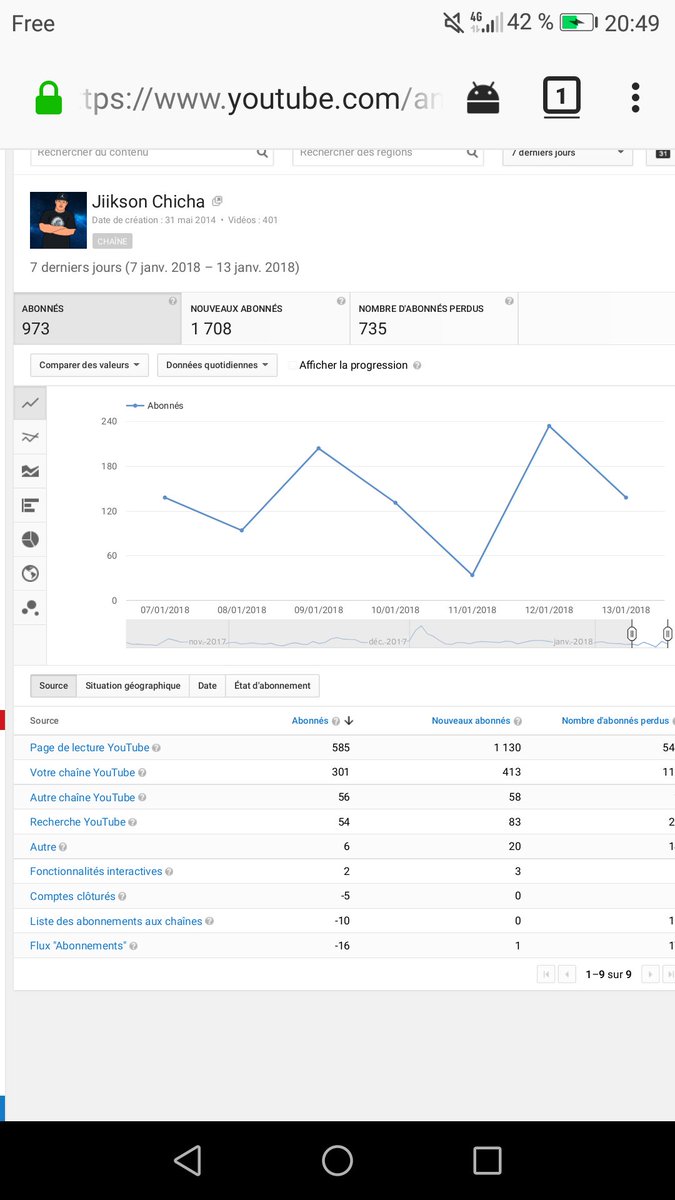The height and width of the screenshot is (1200, 675).
Task: Show help next to Comptes clôturés
Action: tap(122, 897)
